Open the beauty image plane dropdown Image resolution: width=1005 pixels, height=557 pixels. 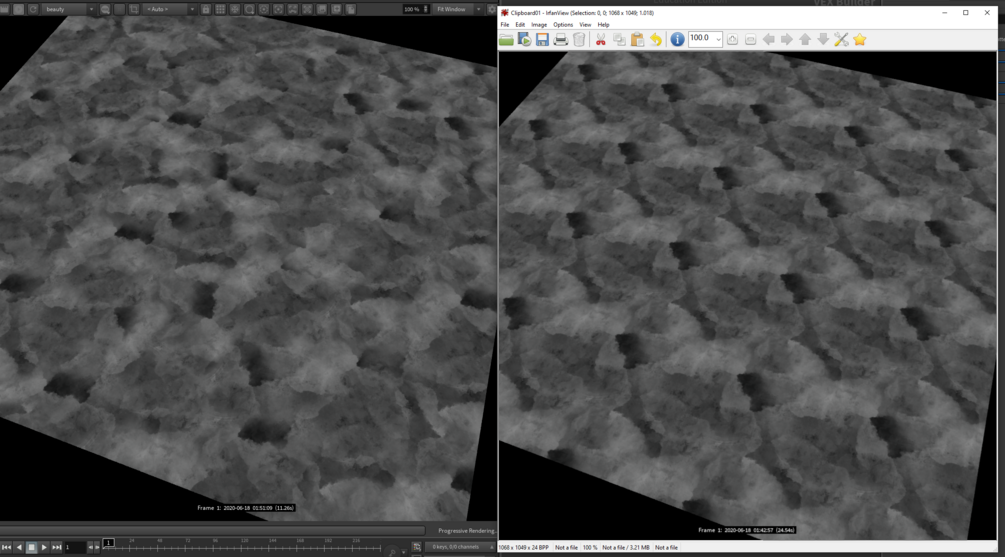(69, 9)
